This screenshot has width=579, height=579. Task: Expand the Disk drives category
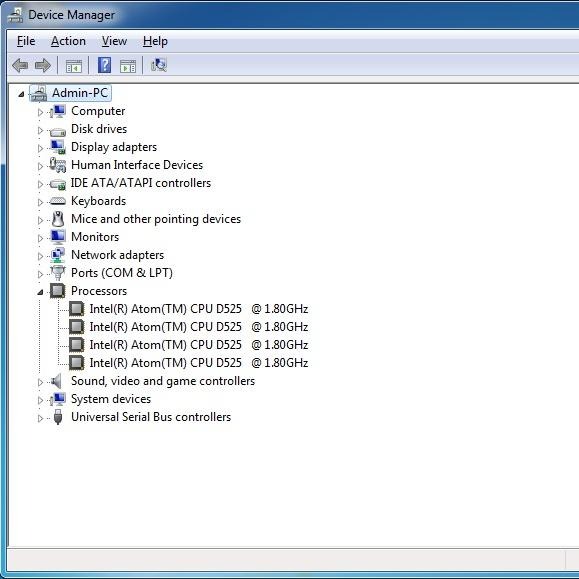(40, 130)
